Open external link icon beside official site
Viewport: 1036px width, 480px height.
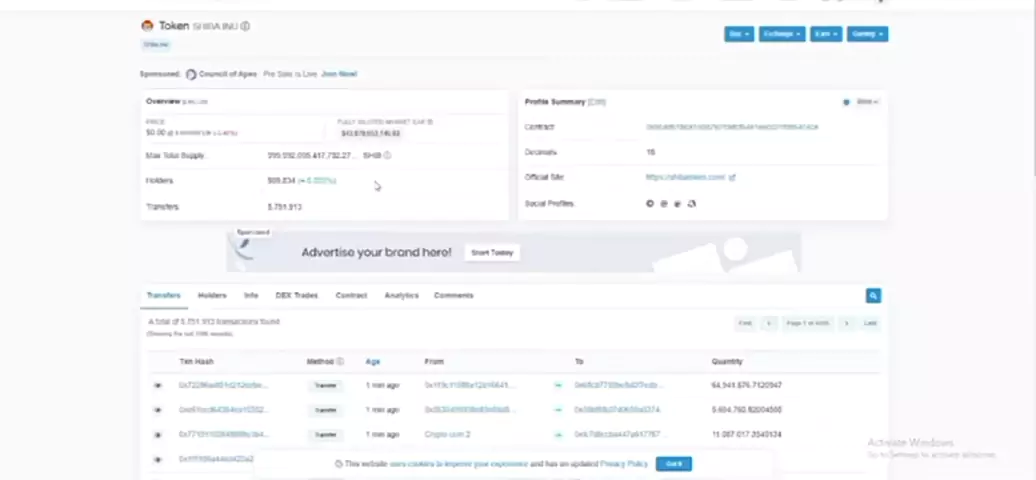[x=732, y=178]
